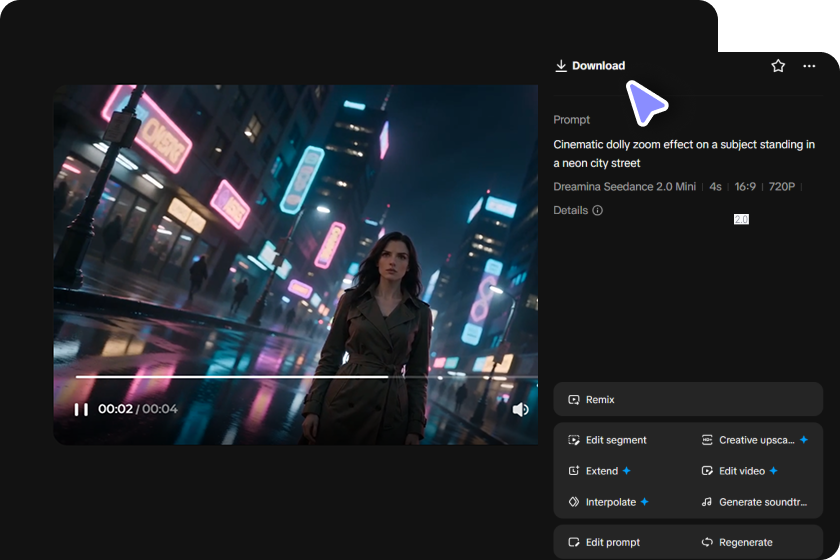Image resolution: width=840 pixels, height=560 pixels.
Task: Open the Edit video option
Action: pyautogui.click(x=739, y=471)
